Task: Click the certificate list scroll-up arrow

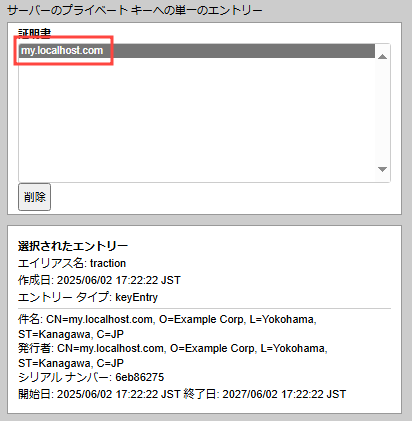Action: point(382,57)
